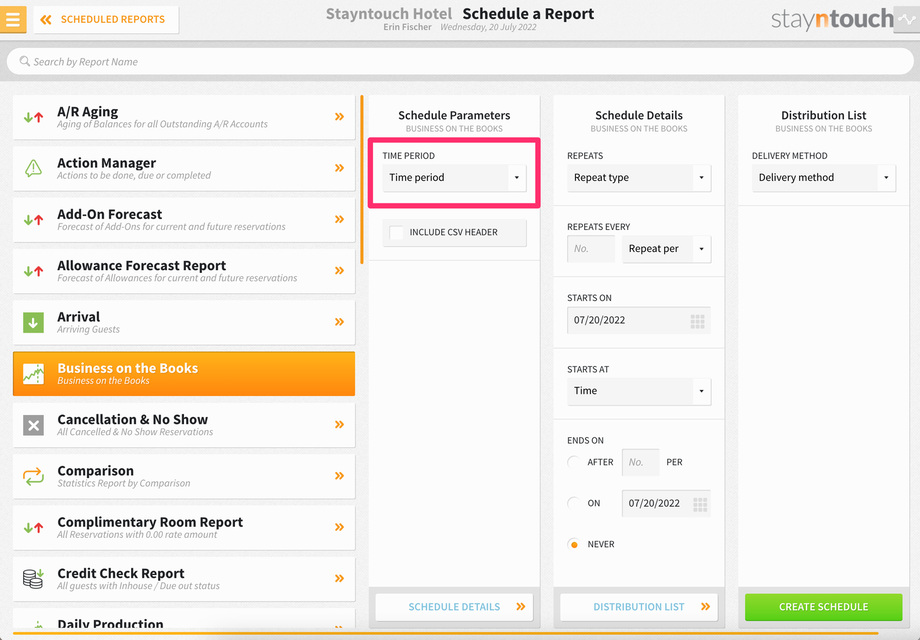Select the Never radio button
The width and height of the screenshot is (920, 640).
click(x=574, y=544)
